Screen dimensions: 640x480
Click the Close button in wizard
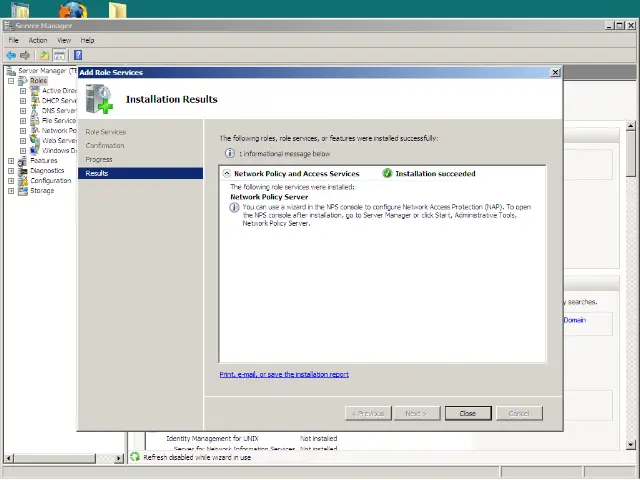point(468,413)
